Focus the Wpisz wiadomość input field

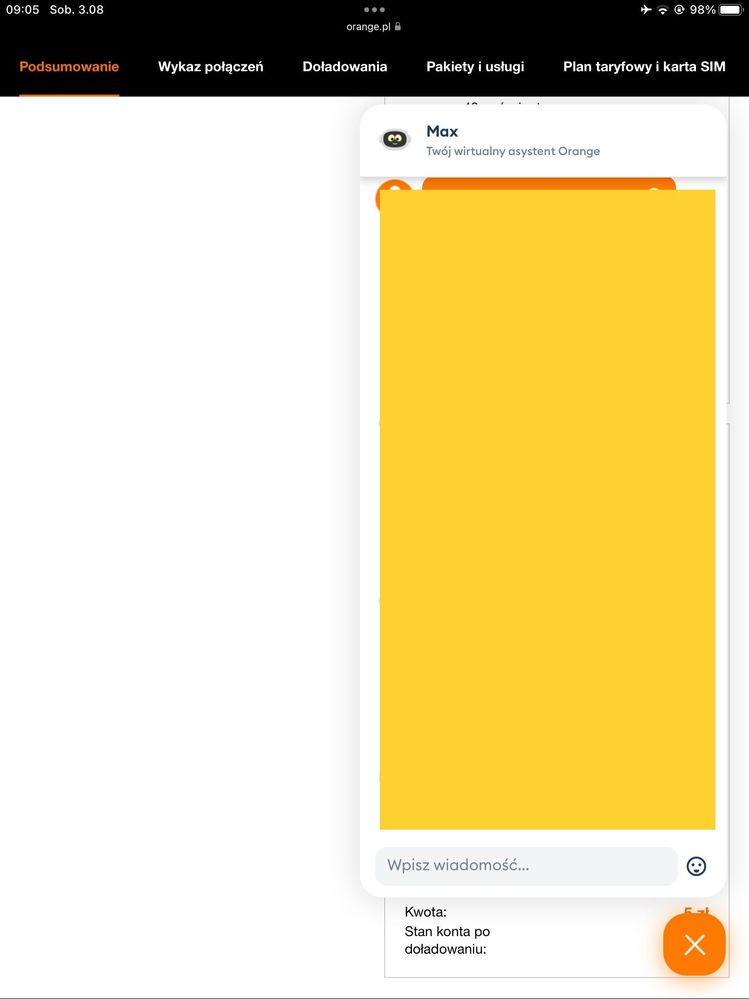pyautogui.click(x=526, y=866)
